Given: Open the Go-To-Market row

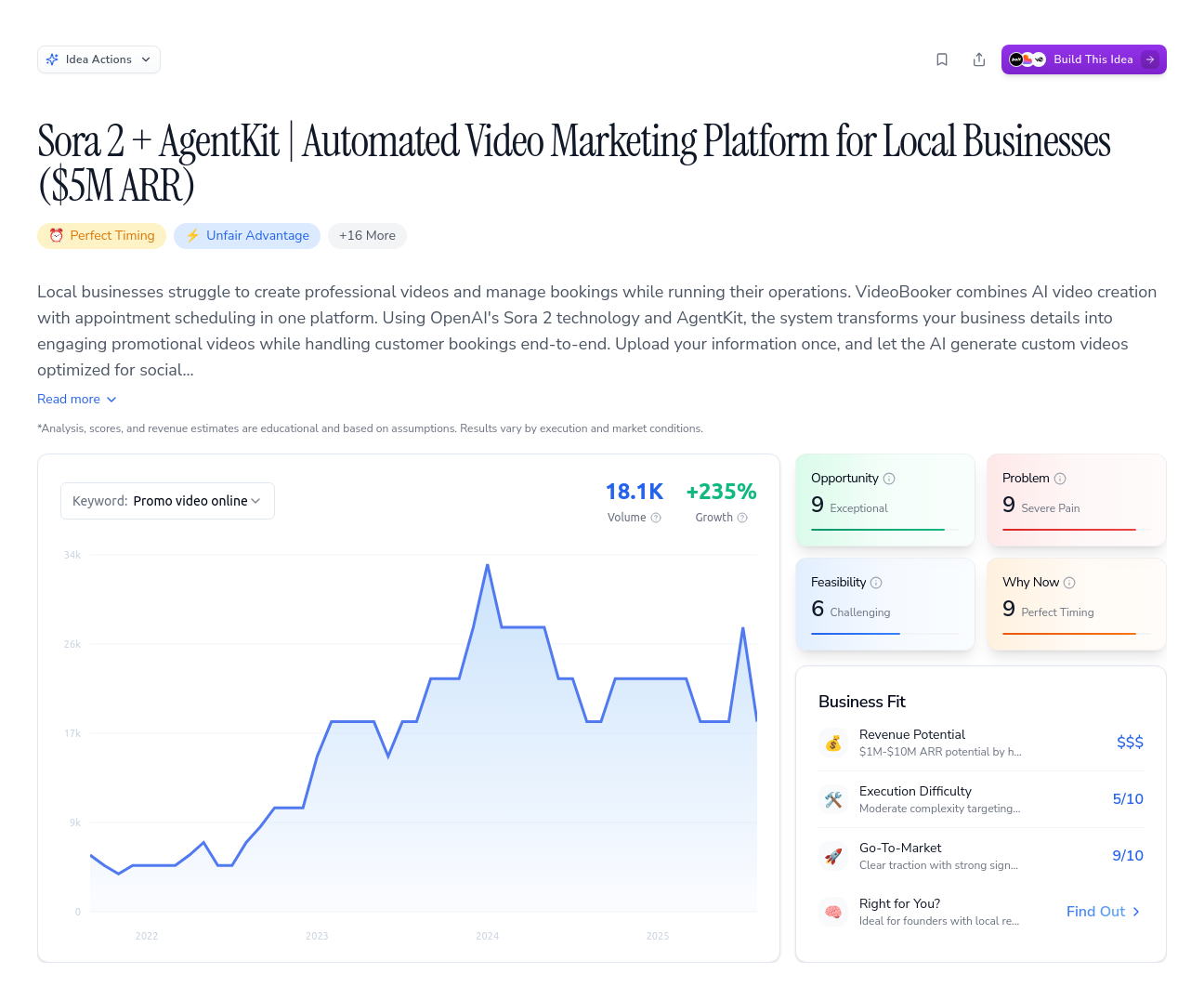Looking at the screenshot, I should (980, 856).
